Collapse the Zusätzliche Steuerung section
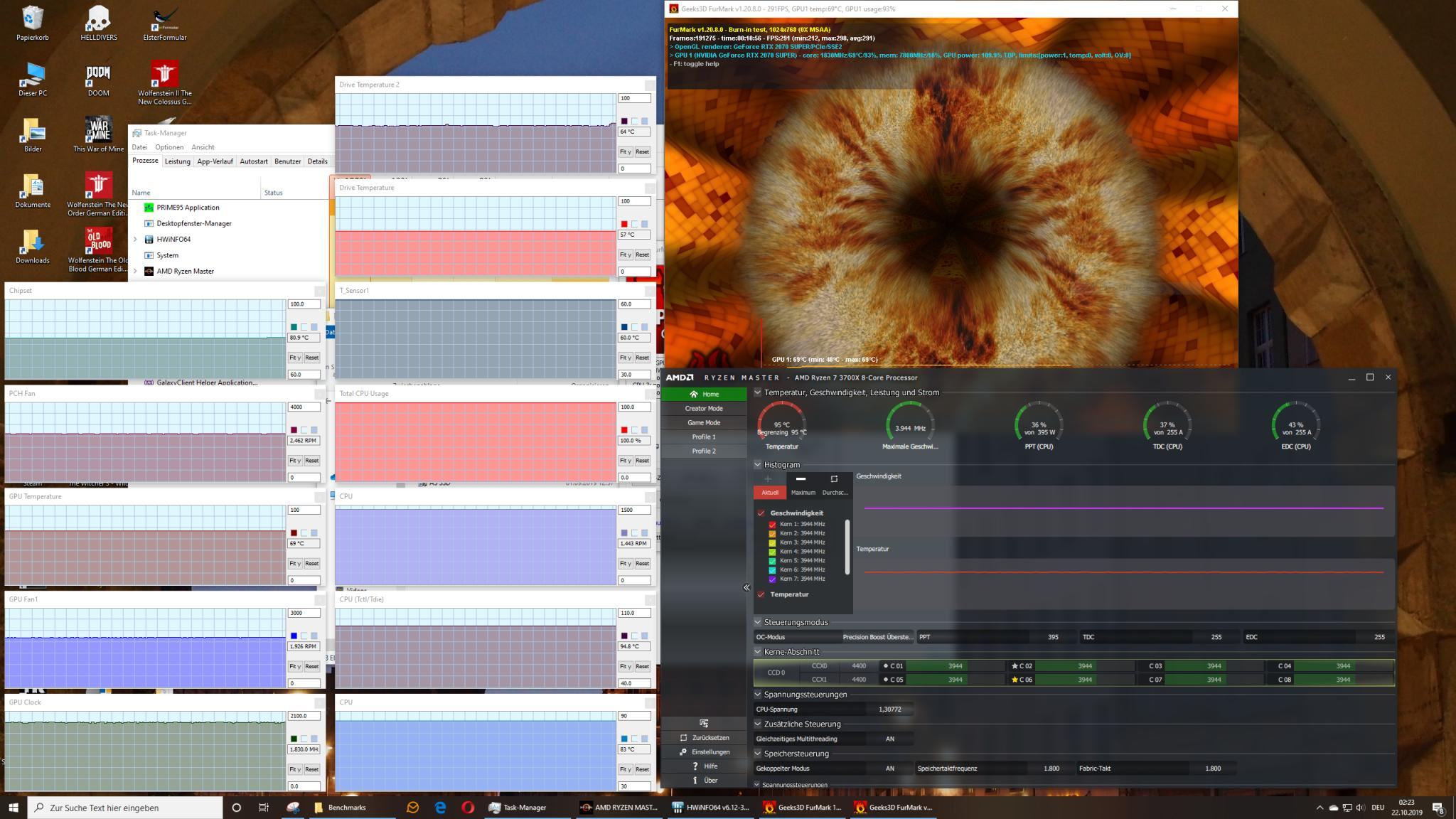Screen dimensions: 1456x819 [x=758, y=724]
